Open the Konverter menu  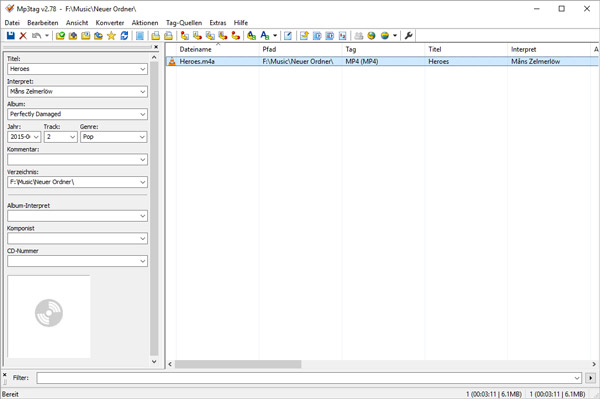point(110,23)
